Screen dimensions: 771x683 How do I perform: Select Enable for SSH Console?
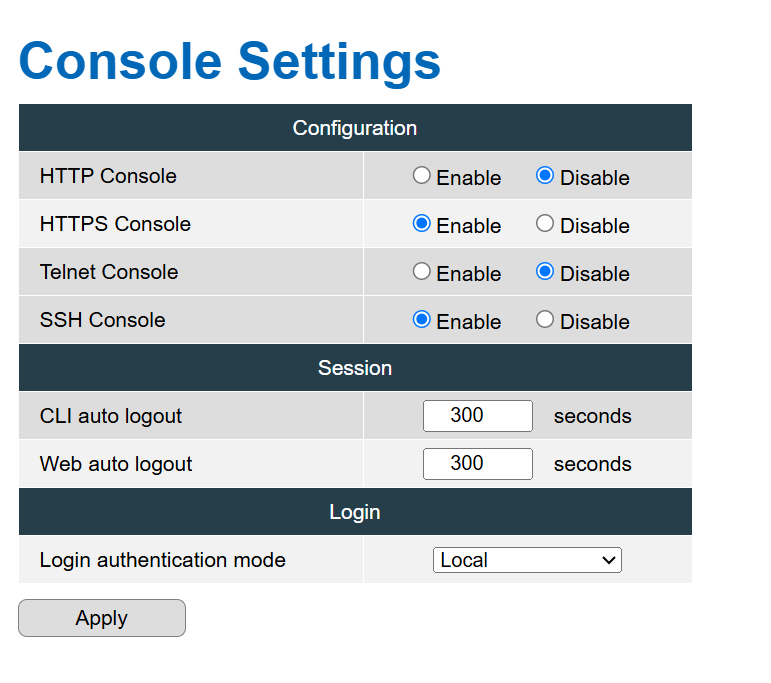point(421,319)
